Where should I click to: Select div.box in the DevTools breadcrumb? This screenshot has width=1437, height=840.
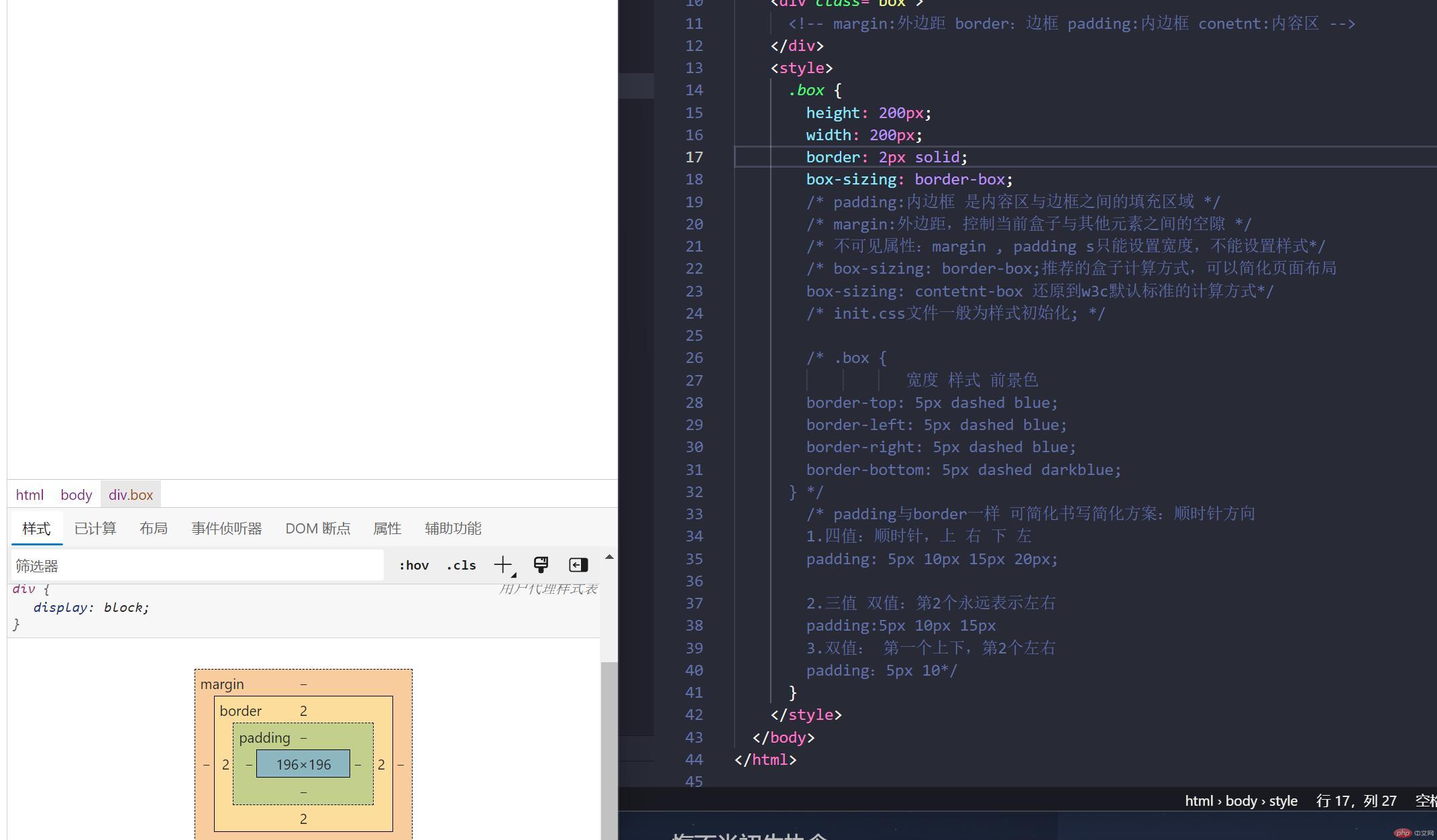point(131,495)
